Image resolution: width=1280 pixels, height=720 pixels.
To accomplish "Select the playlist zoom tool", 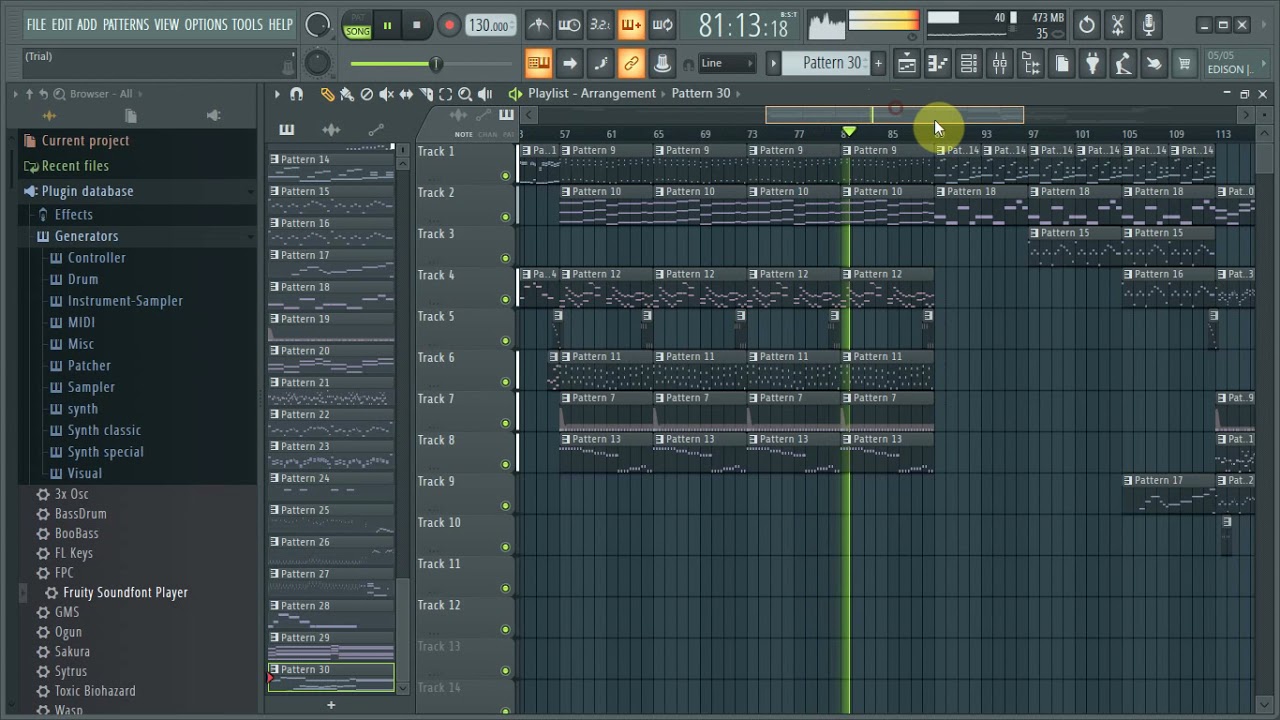I will (x=465, y=94).
